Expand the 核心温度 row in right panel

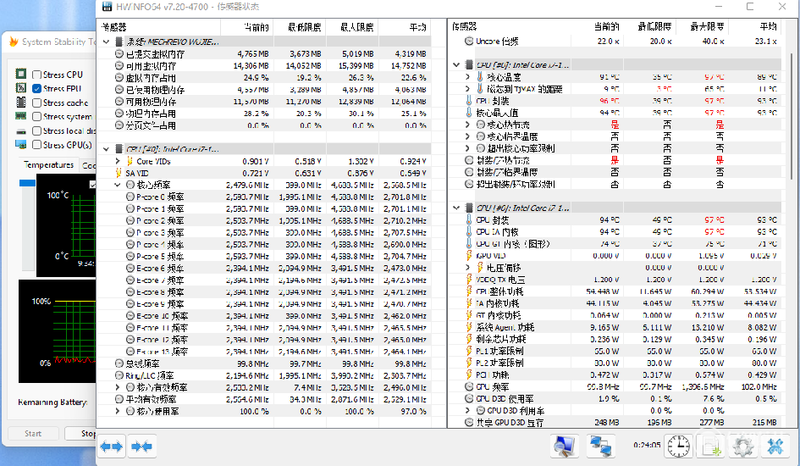pos(467,77)
